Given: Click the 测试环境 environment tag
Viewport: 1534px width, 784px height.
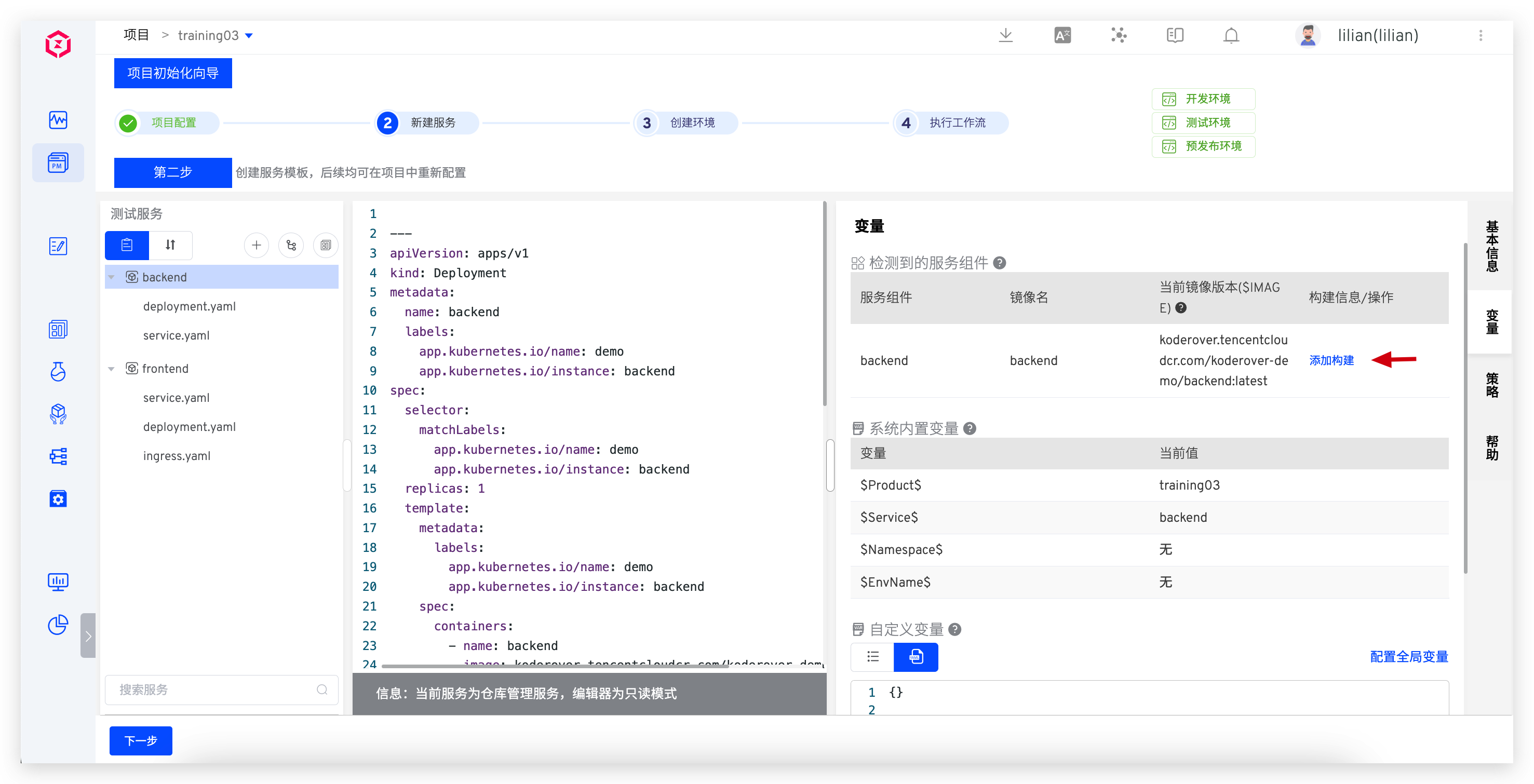Looking at the screenshot, I should [1204, 123].
